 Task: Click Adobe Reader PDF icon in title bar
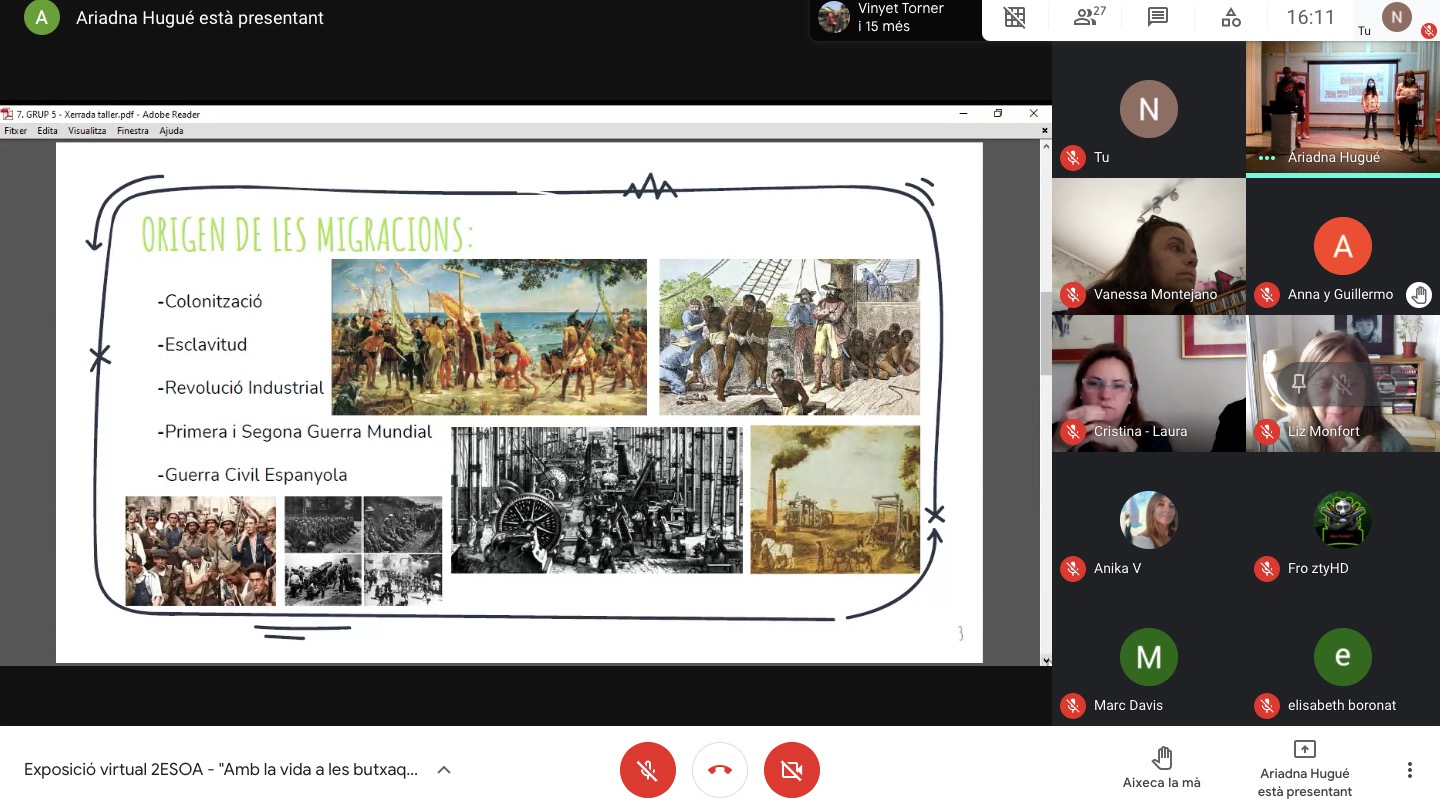[7, 114]
